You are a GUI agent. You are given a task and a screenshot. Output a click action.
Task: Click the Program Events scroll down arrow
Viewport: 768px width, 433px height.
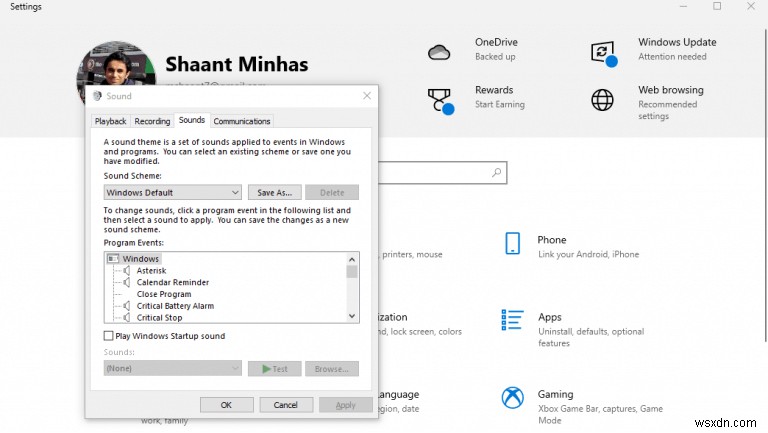pos(352,316)
